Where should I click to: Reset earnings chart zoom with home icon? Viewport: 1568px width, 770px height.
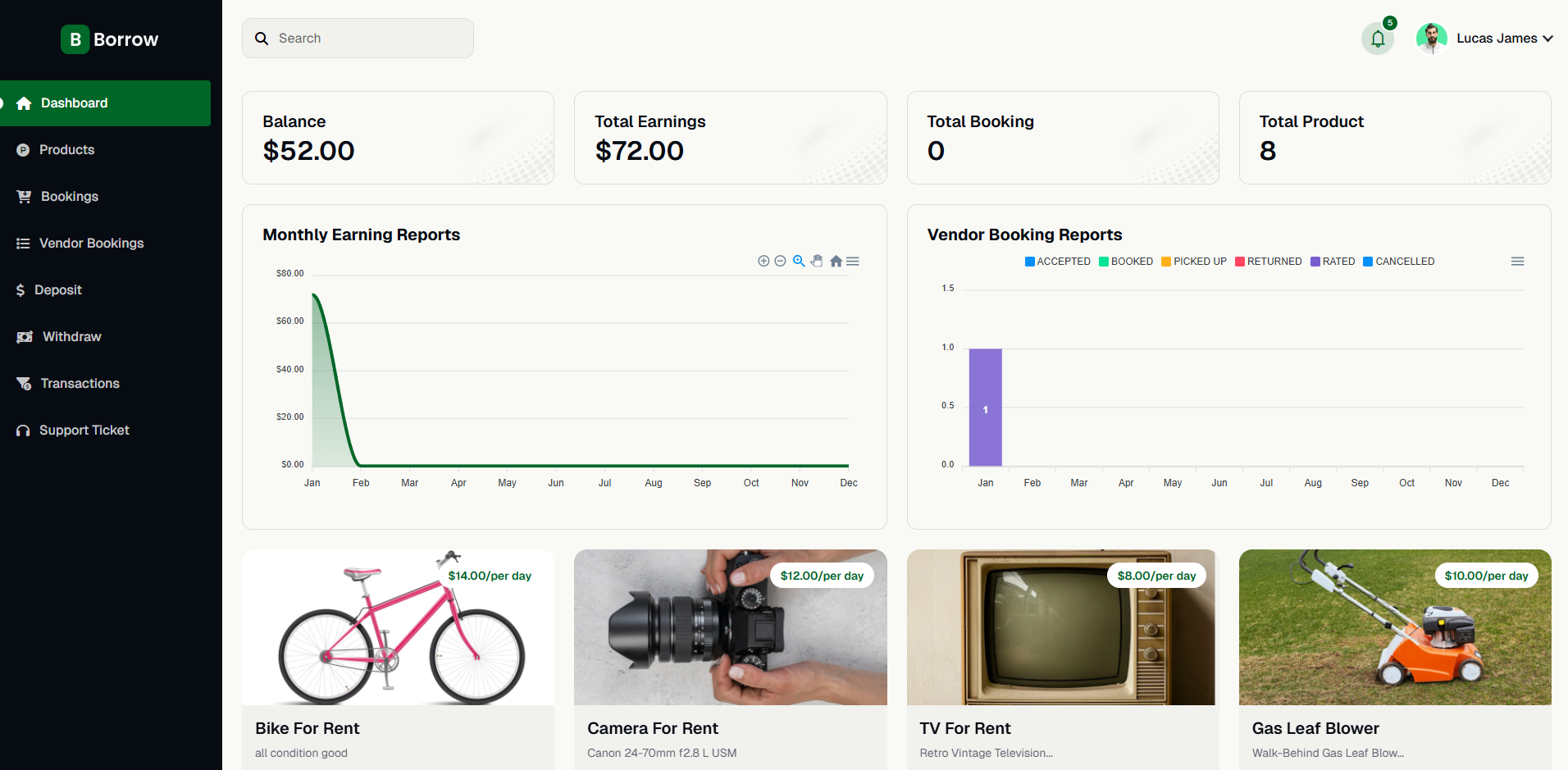(x=836, y=261)
